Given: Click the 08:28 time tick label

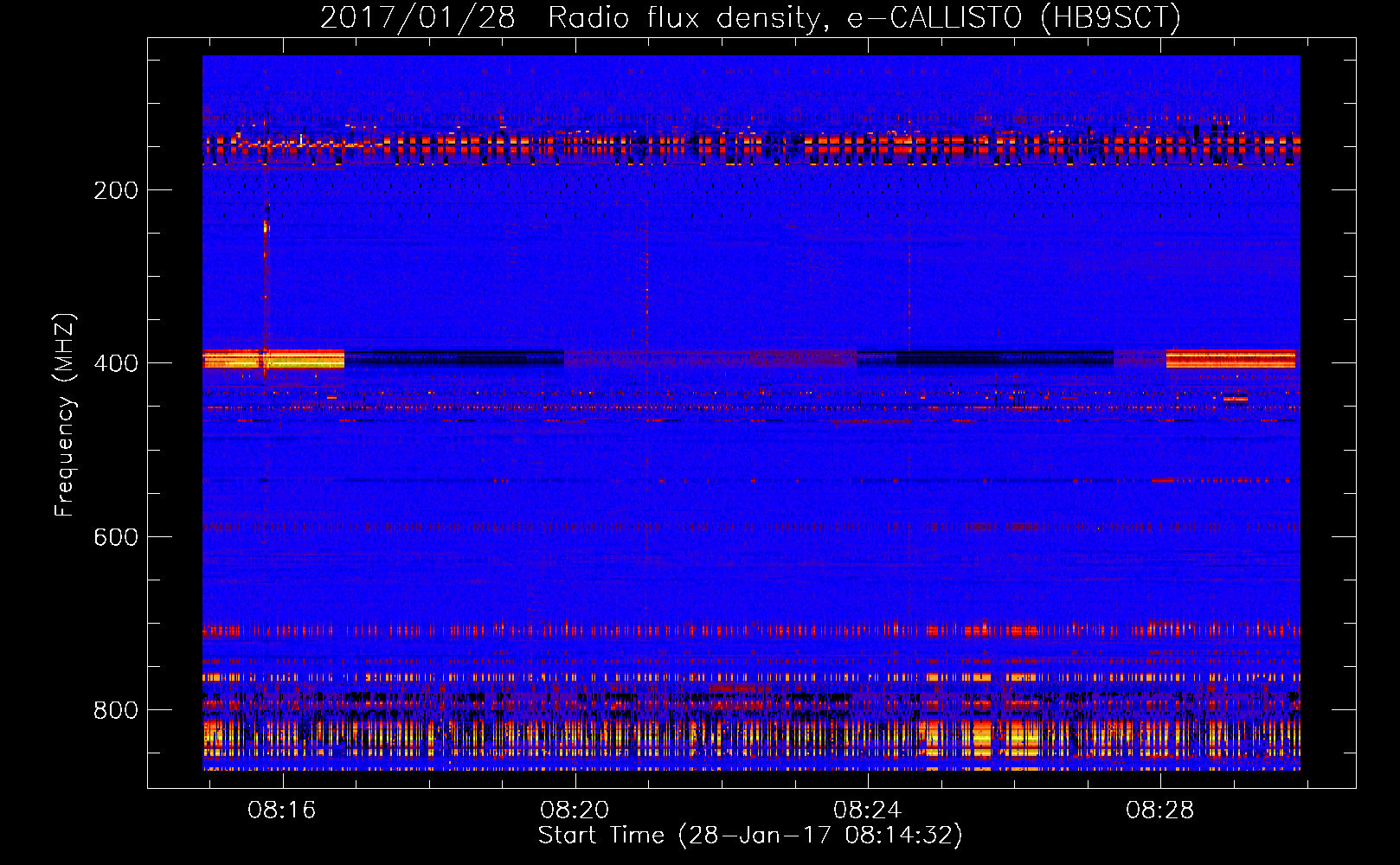Looking at the screenshot, I should click(1159, 810).
